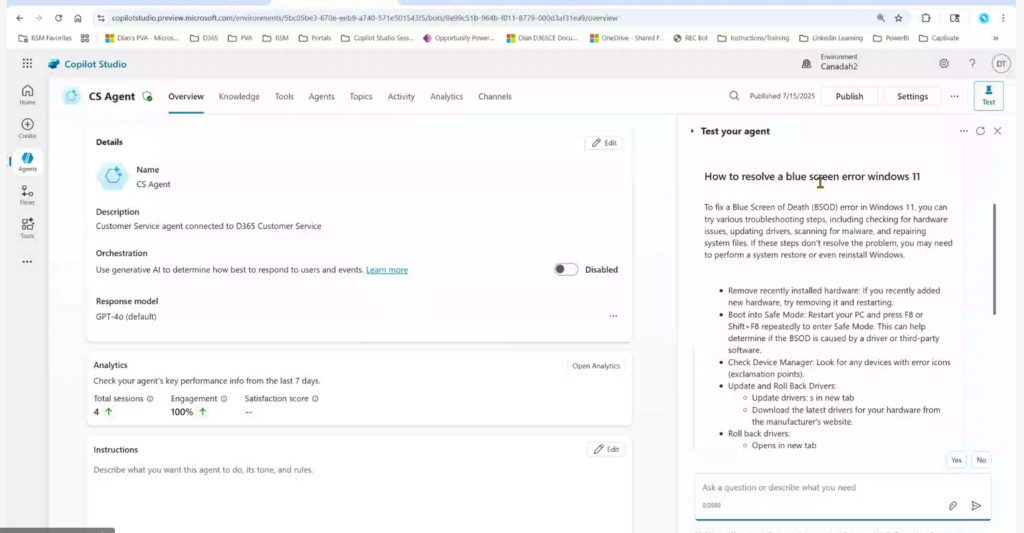Refresh the test conversation

click(980, 131)
